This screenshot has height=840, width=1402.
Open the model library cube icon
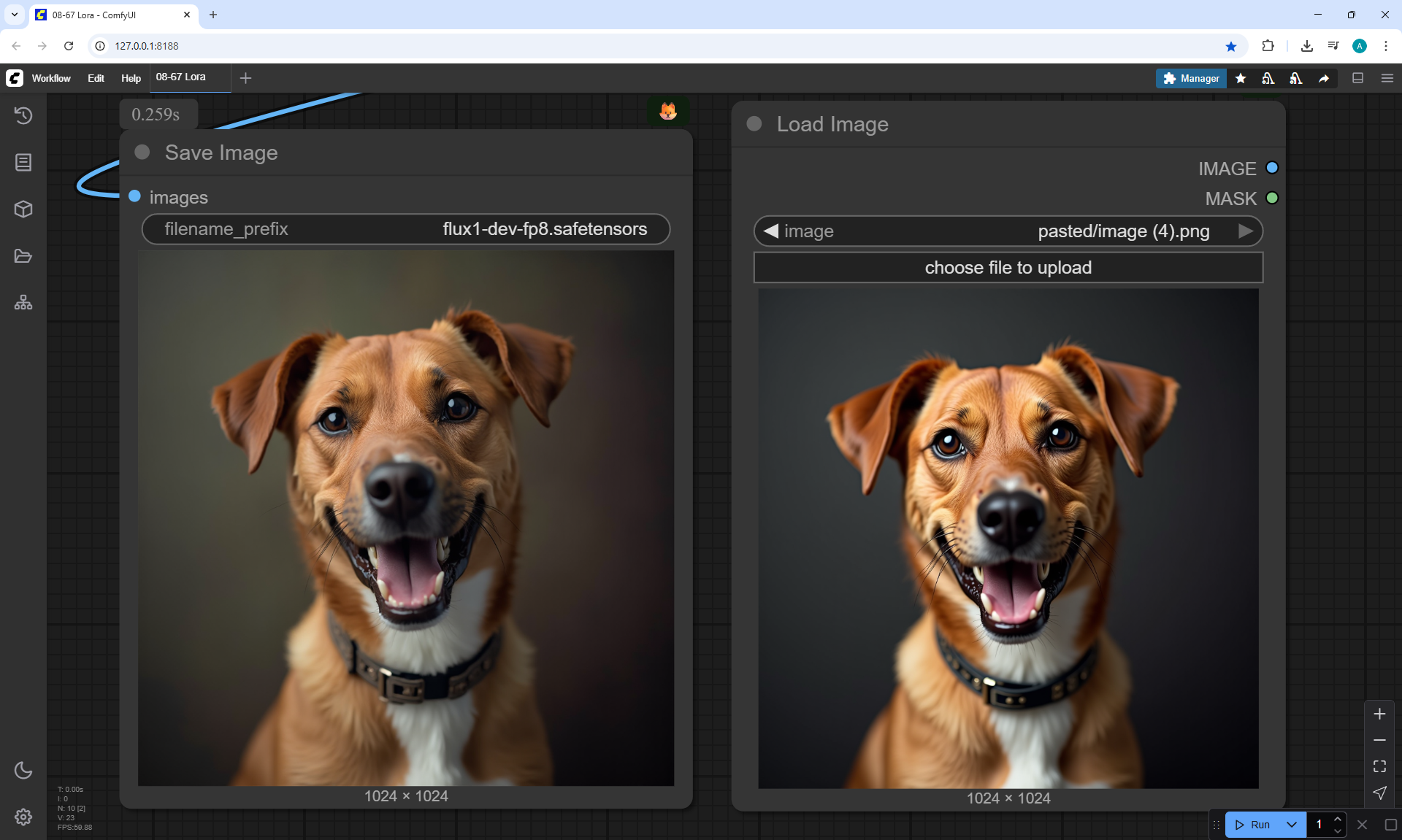pyautogui.click(x=23, y=209)
